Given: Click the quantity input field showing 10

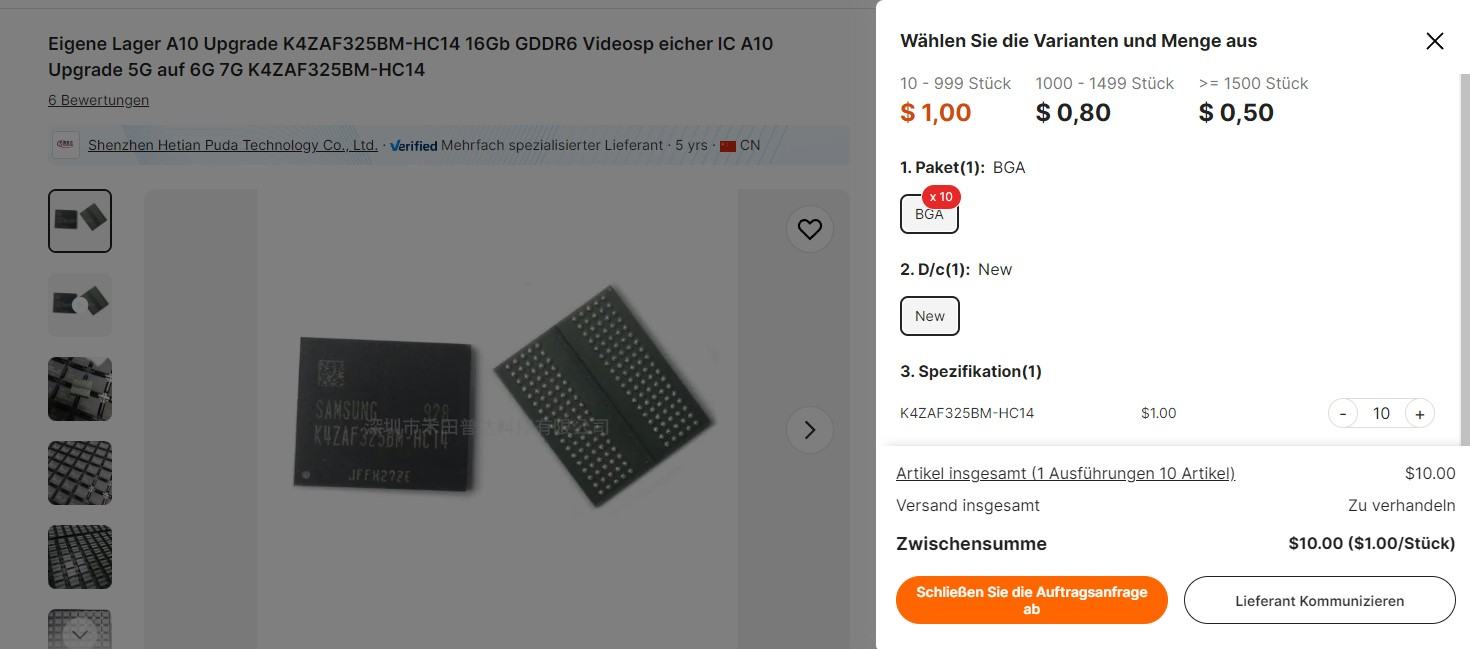Looking at the screenshot, I should (1381, 413).
